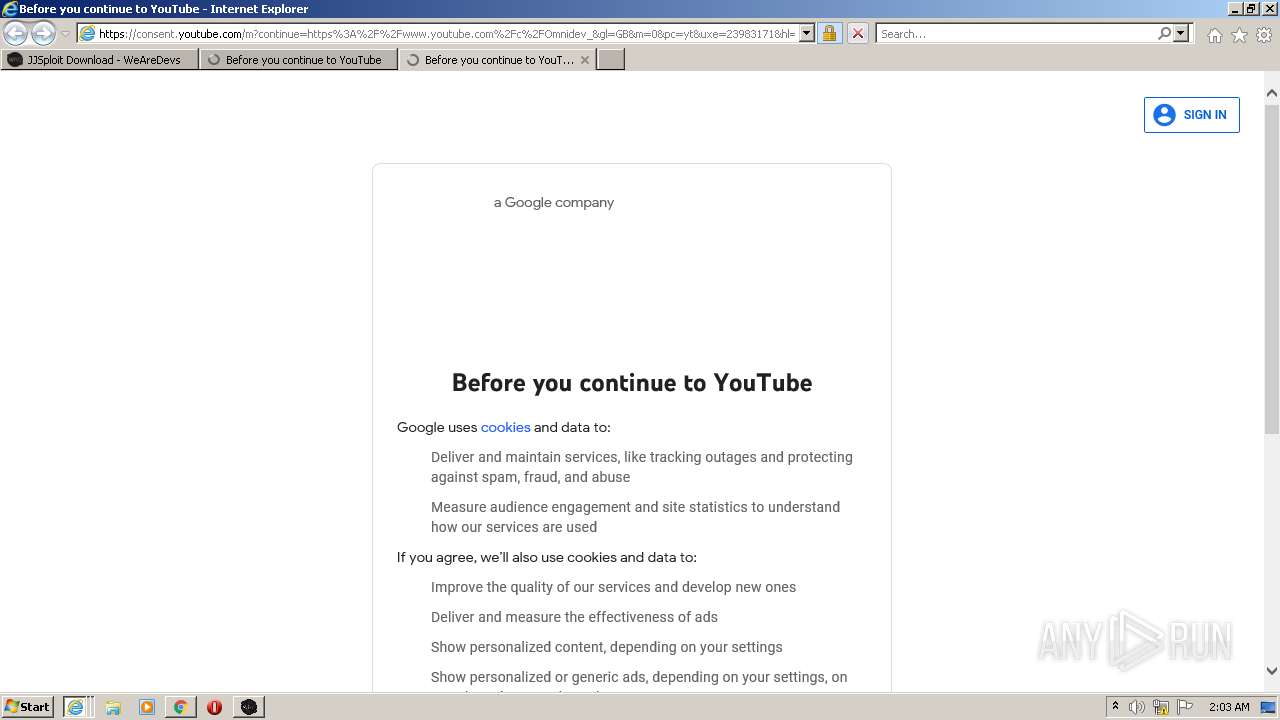Open Favorites star icon
This screenshot has height=720, width=1280.
pyautogui.click(x=1239, y=35)
